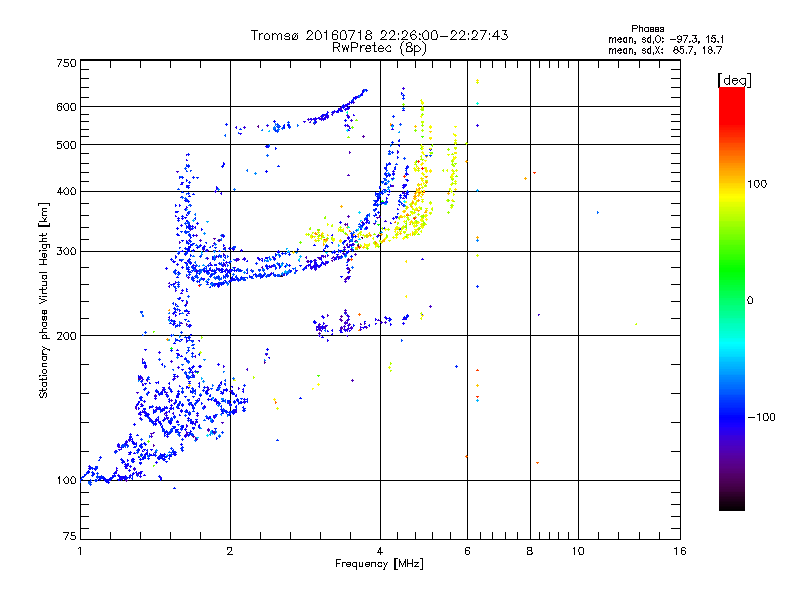The width and height of the screenshot is (800, 600).
Task: Click the y-axis label '500'
Action: [66, 145]
